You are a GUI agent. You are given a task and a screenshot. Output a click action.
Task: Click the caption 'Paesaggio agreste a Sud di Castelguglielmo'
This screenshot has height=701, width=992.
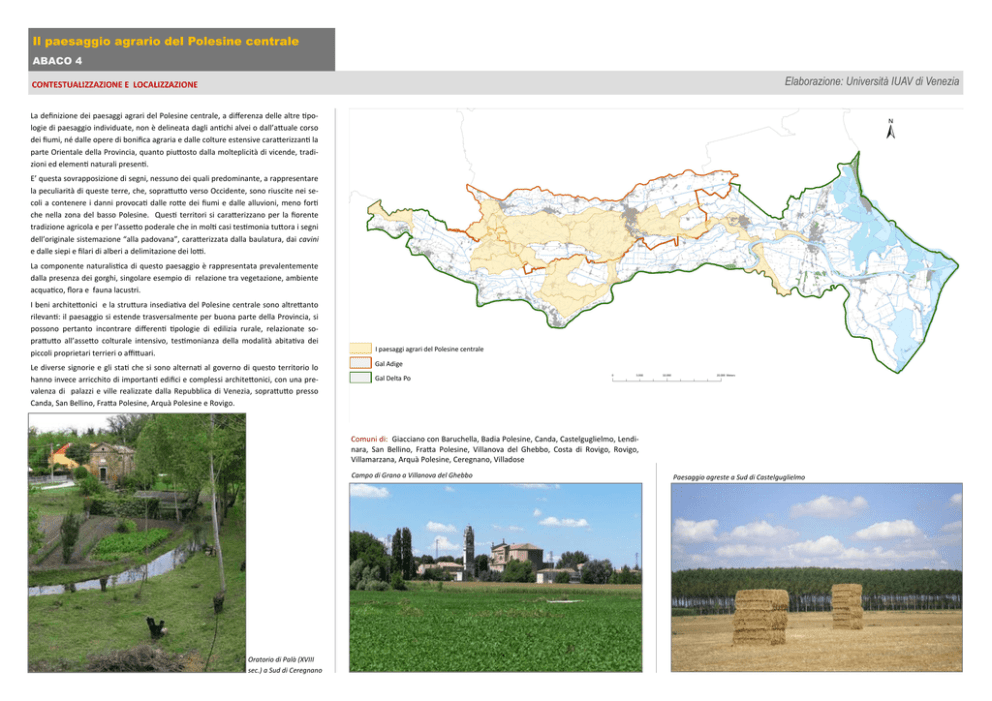point(739,477)
